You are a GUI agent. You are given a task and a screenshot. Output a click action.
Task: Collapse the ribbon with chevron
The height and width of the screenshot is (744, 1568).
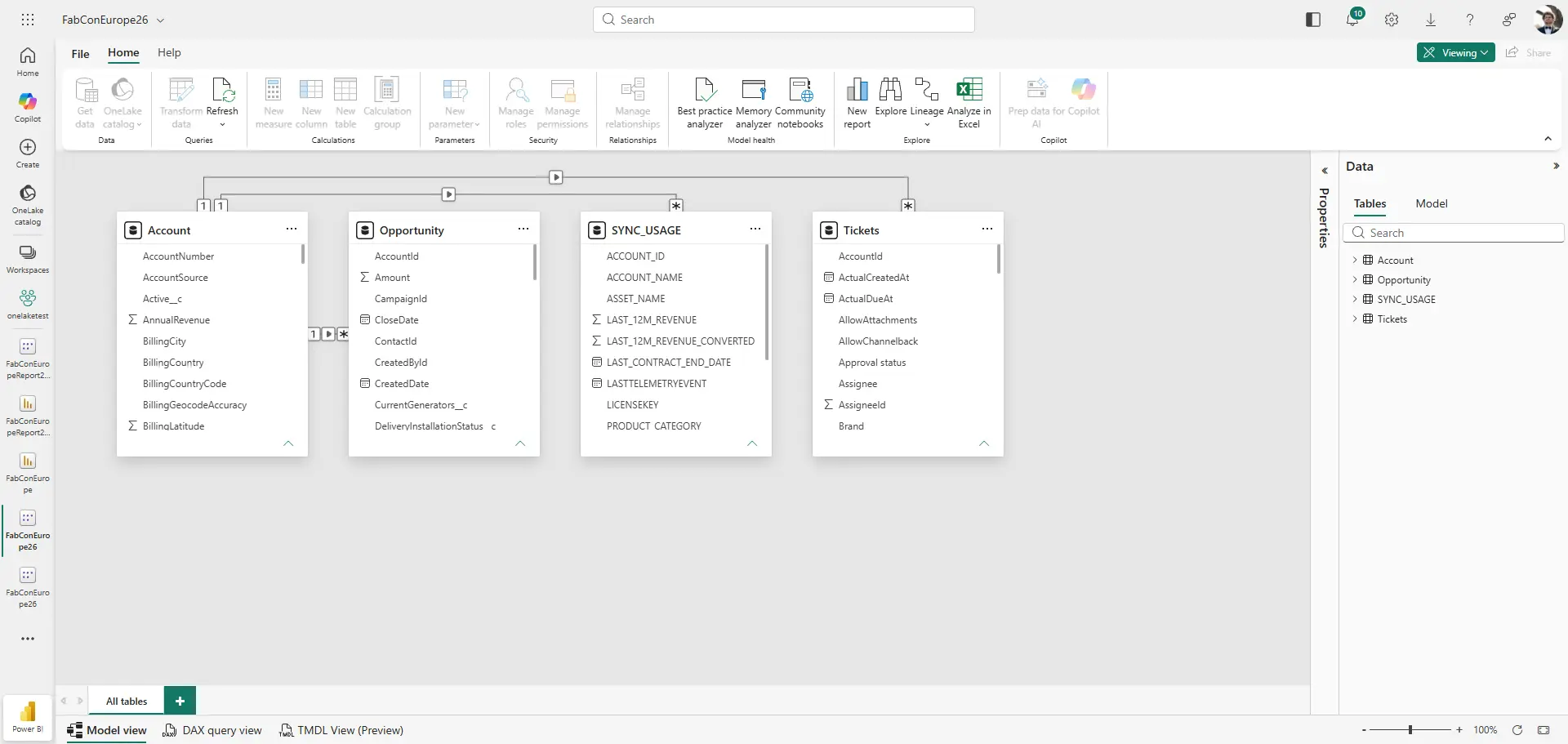(x=1548, y=139)
